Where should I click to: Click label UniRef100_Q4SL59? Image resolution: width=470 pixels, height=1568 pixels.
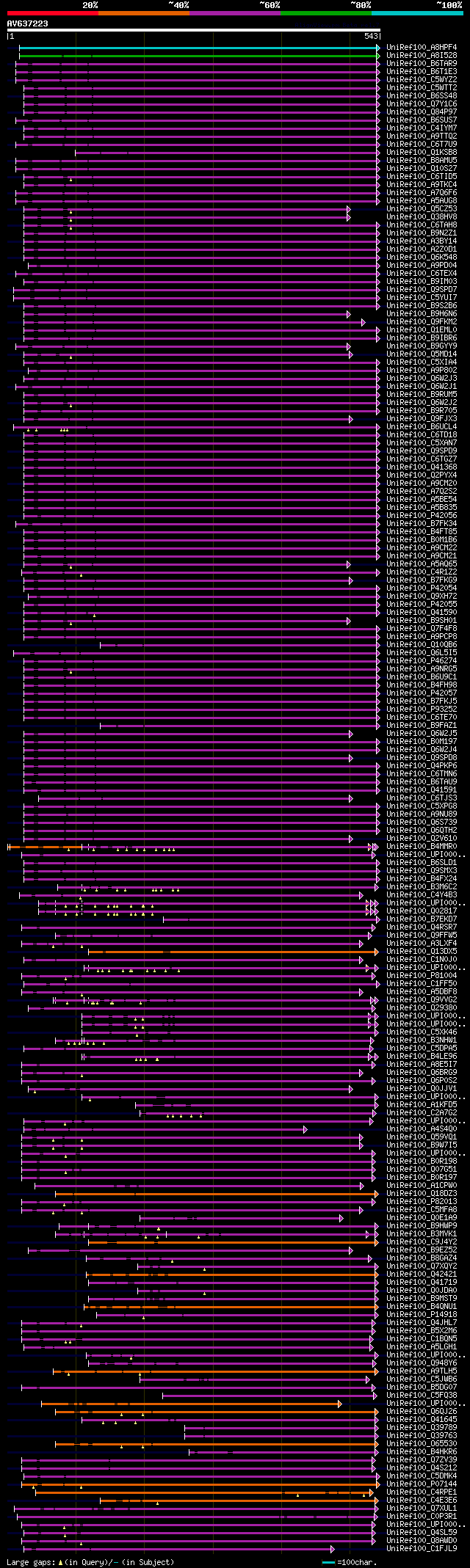tap(422, 1533)
